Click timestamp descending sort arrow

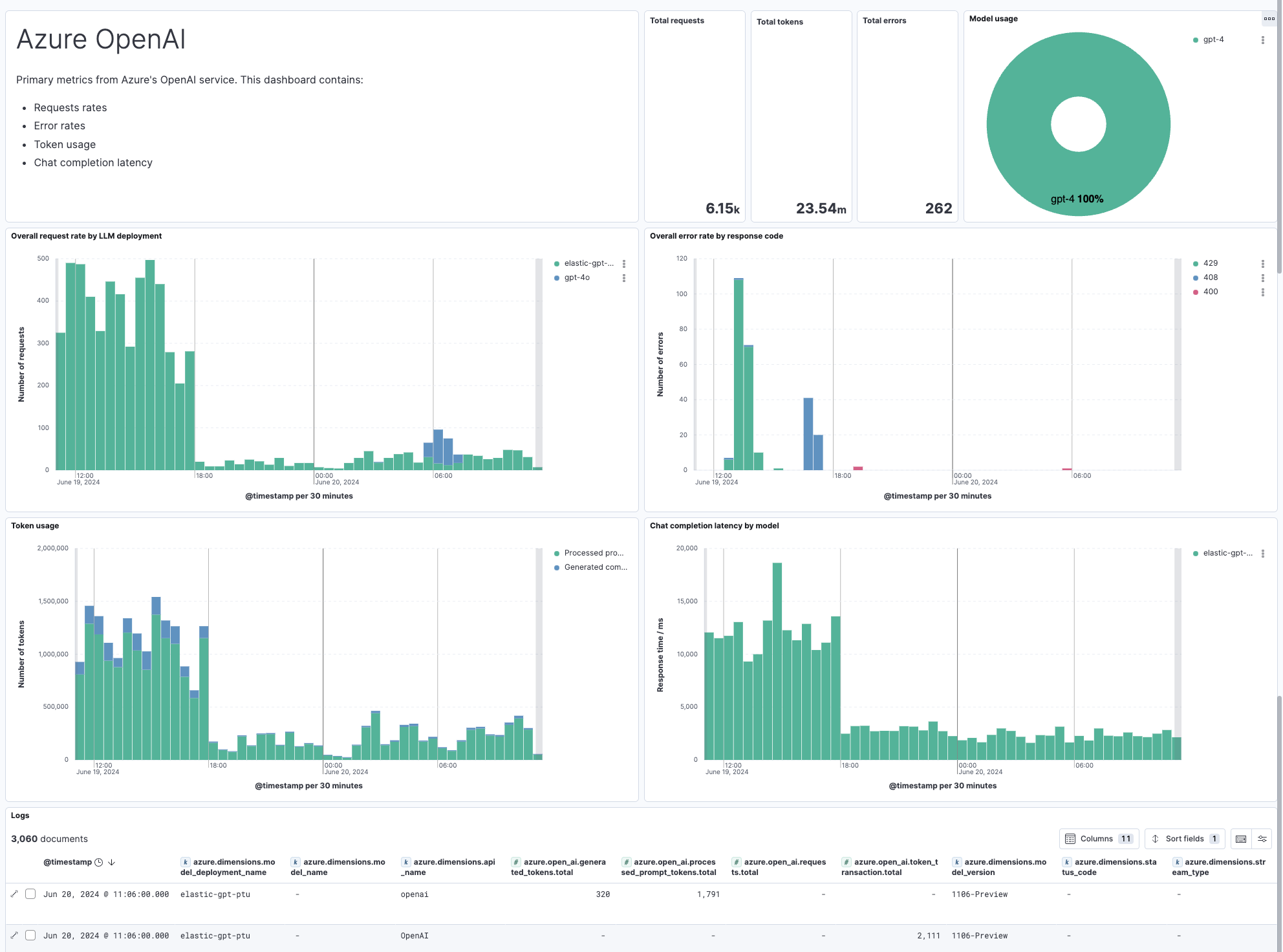(111, 862)
